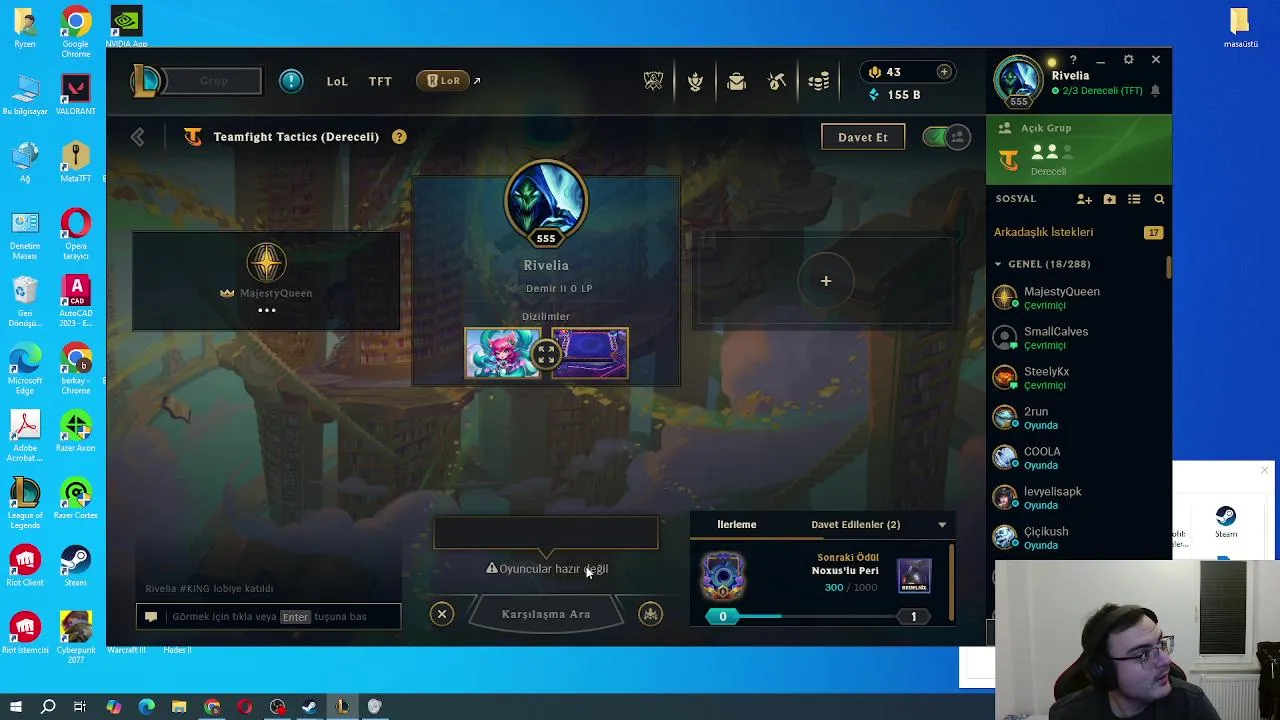Select friend Çiçikush in the list
This screenshot has width=1280, height=720.
pos(1078,538)
